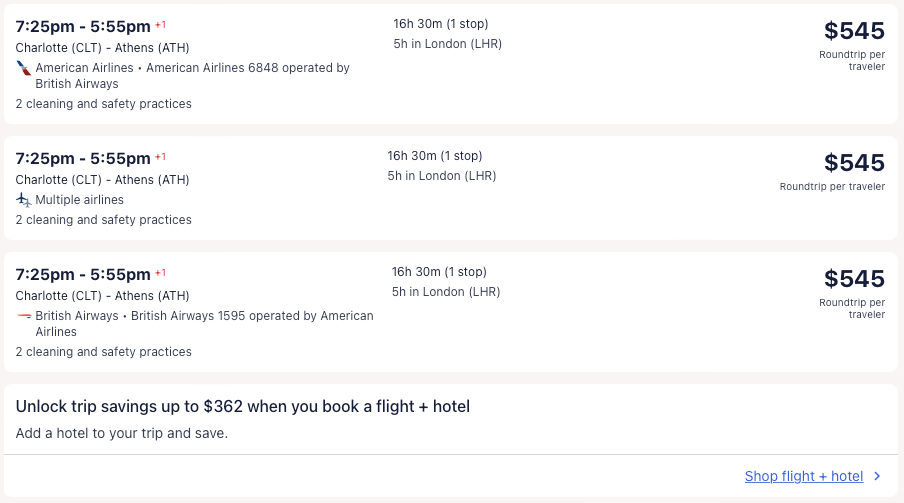Click the American Airlines logo icon
This screenshot has width=904, height=503.
click(x=24, y=68)
